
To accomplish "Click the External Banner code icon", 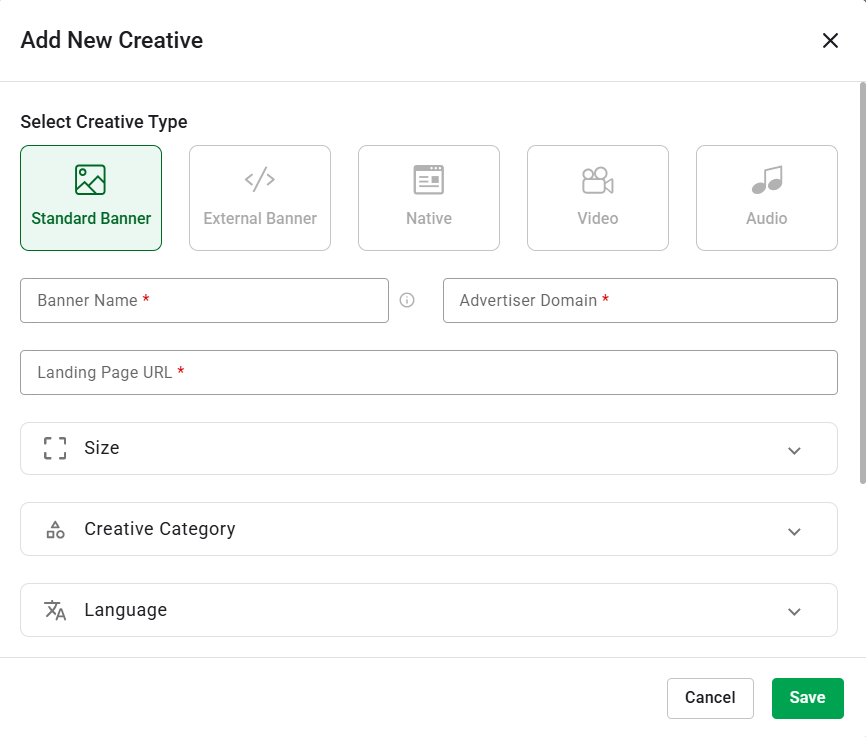I will [260, 180].
